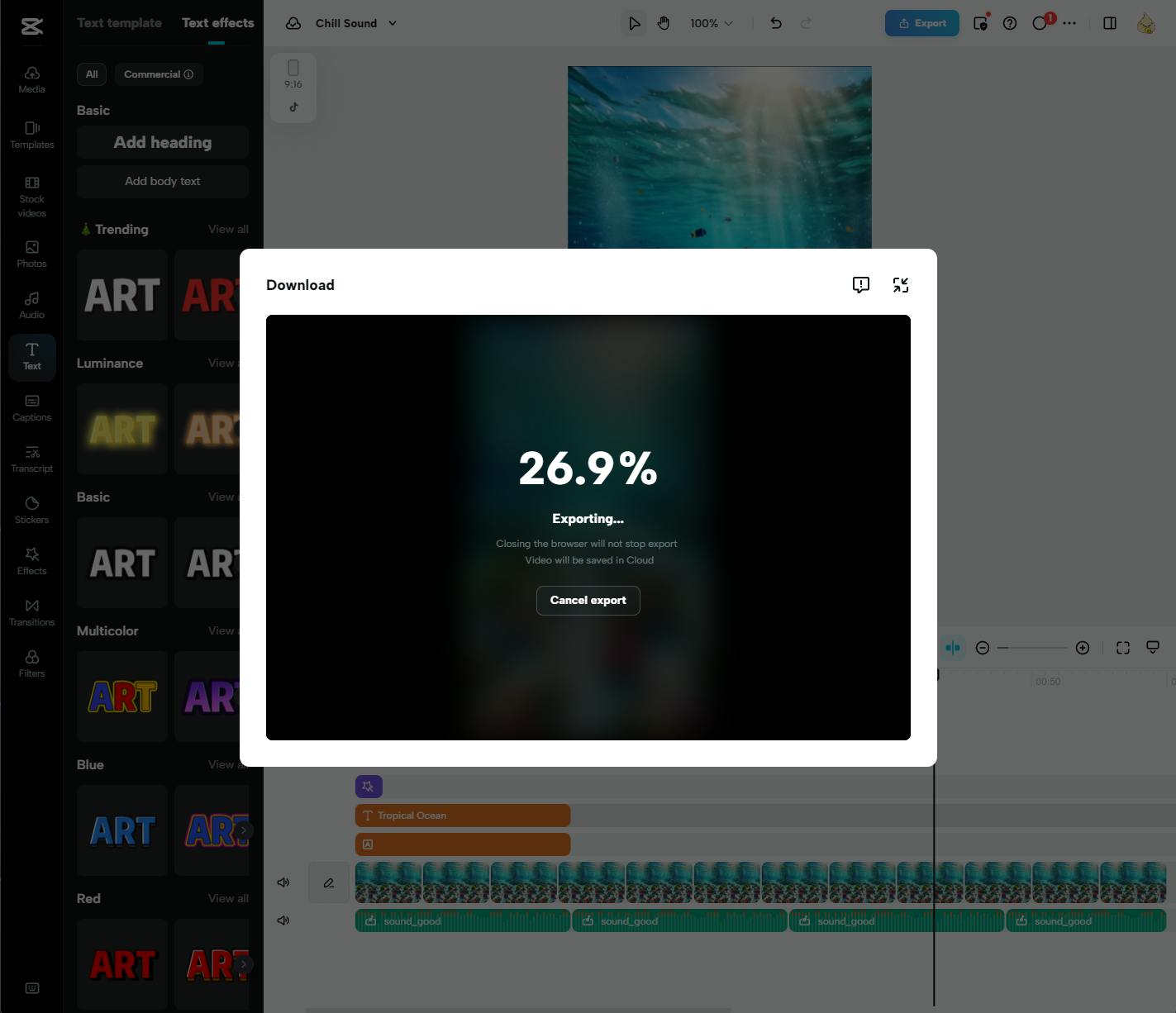Expand Trending with View all
Screen dimensions: 1176x1013
(x=228, y=229)
